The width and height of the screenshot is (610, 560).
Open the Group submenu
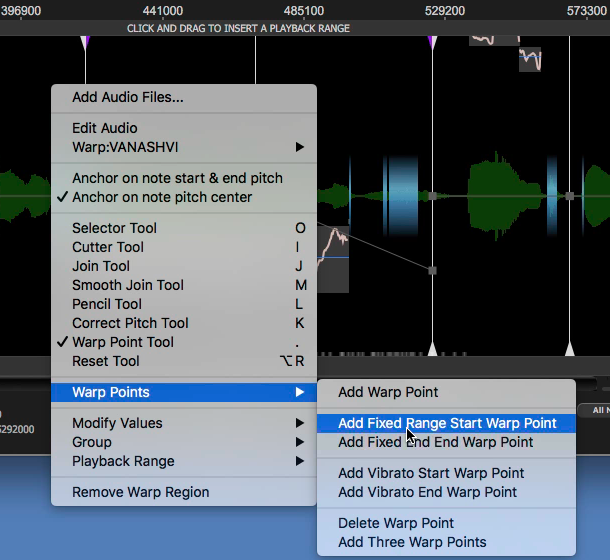point(92,442)
